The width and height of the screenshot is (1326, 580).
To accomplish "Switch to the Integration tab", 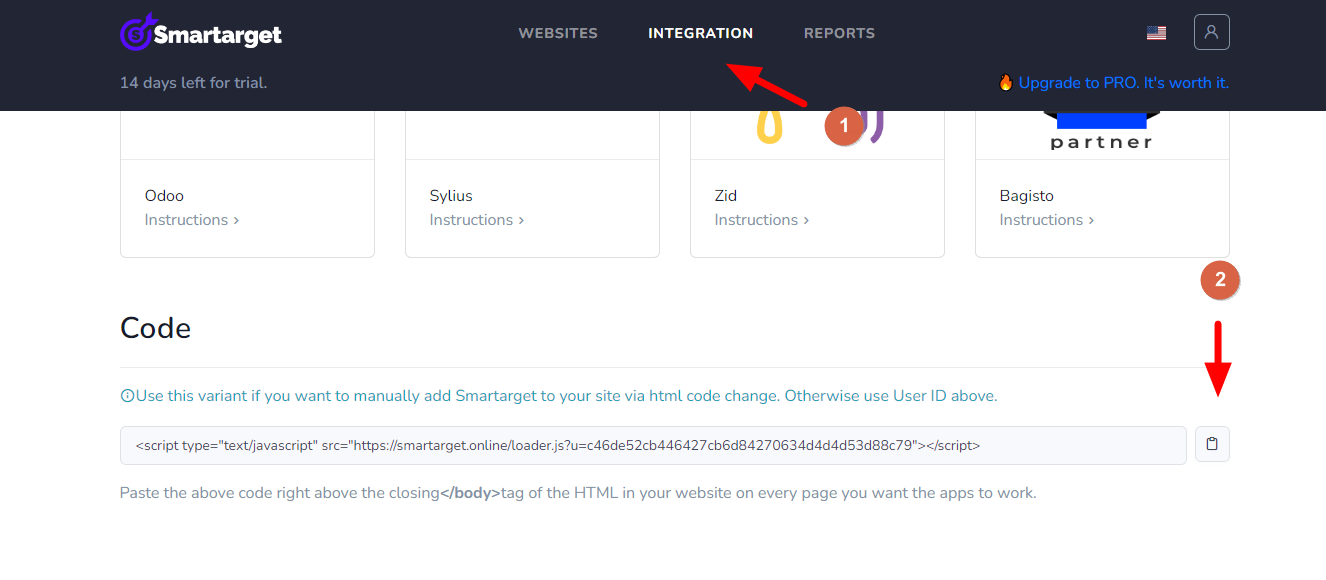I will pyautogui.click(x=700, y=33).
